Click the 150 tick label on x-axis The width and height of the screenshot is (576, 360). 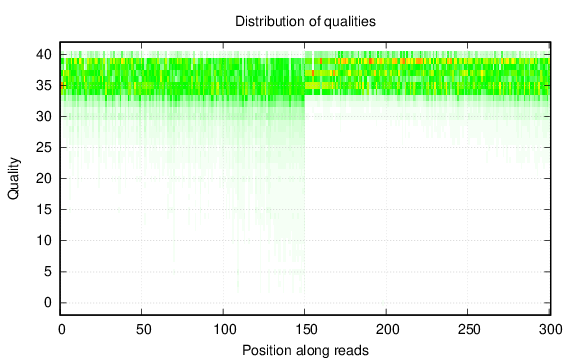pyautogui.click(x=306, y=330)
